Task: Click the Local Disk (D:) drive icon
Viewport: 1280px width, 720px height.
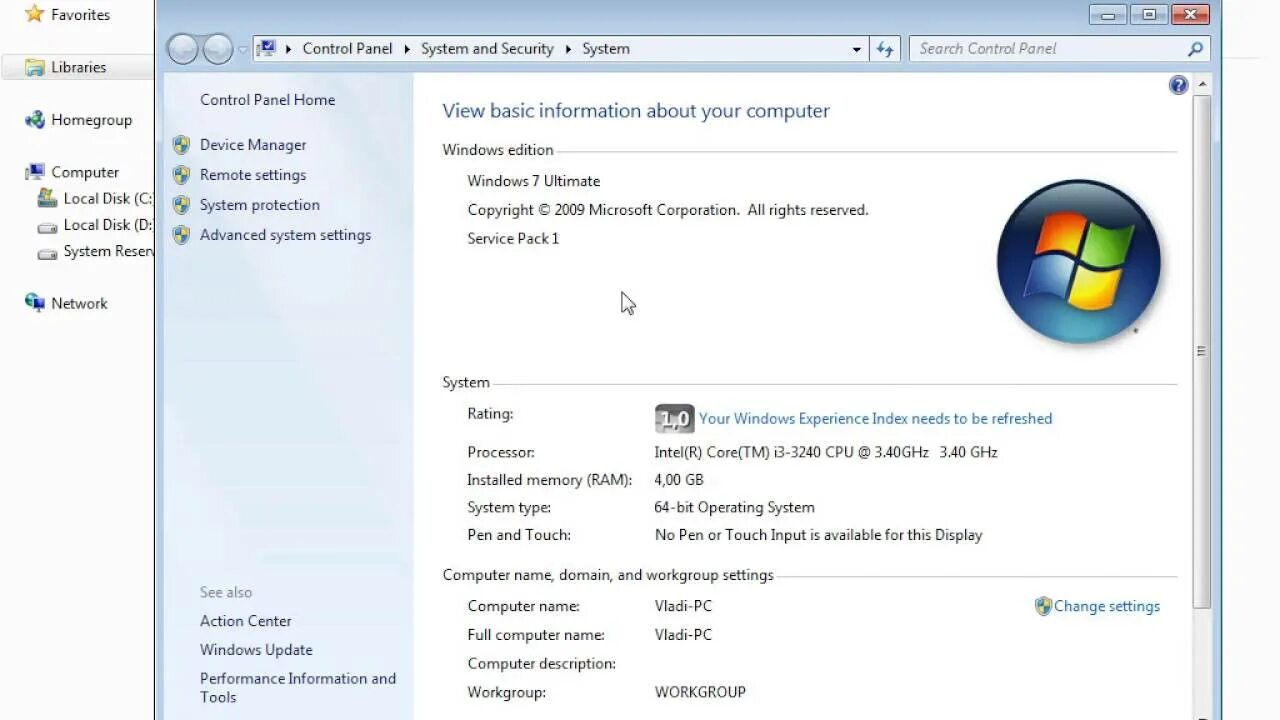Action: tap(47, 227)
